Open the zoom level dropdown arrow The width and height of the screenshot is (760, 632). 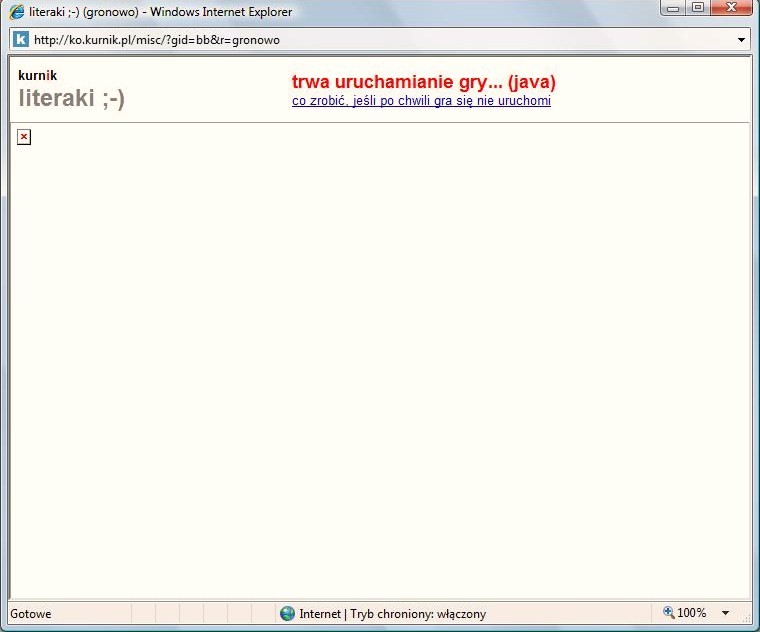tap(726, 613)
